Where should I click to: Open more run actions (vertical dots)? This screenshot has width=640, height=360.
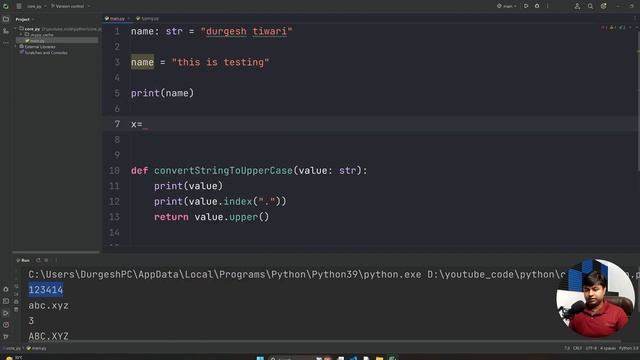coord(548,6)
